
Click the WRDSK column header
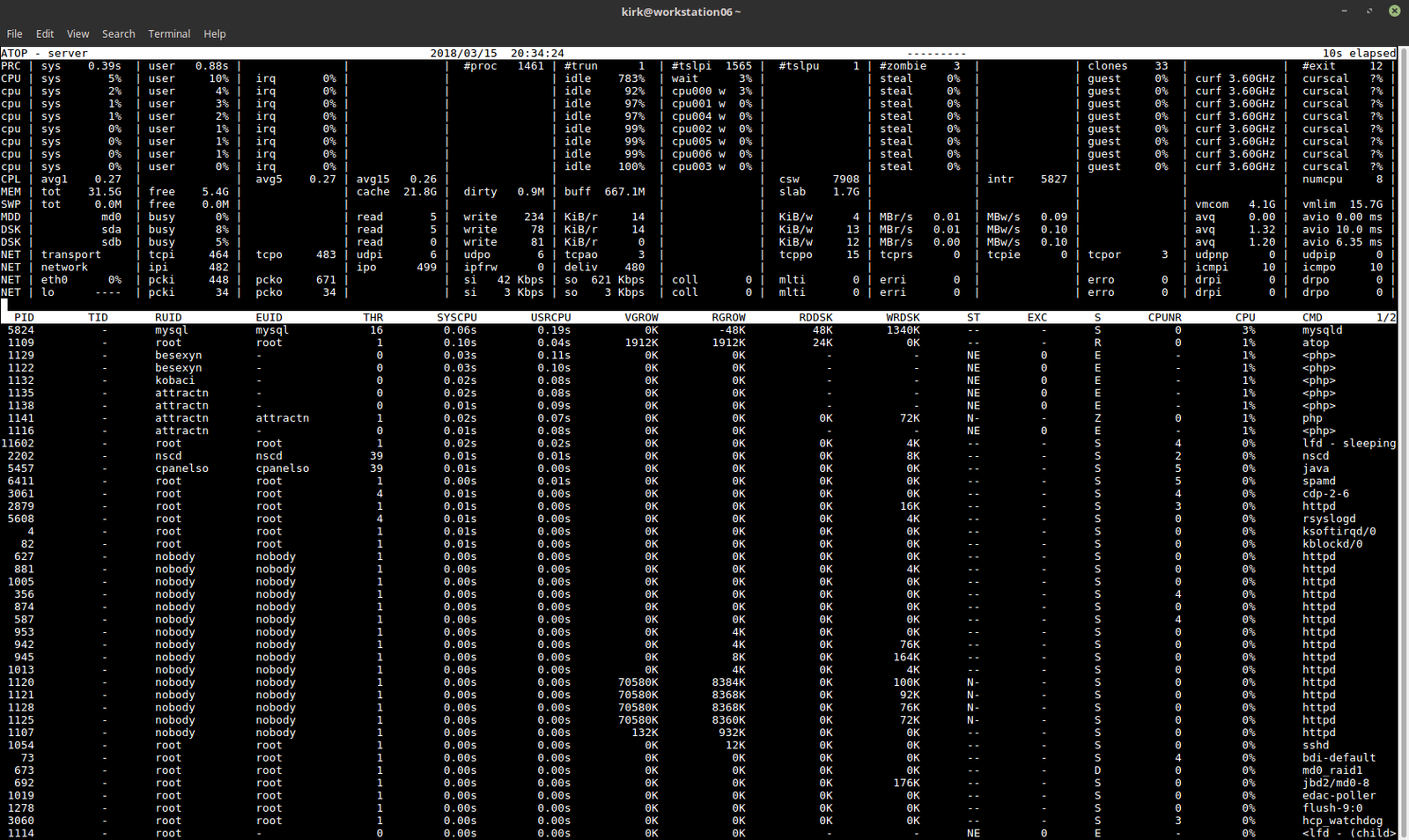(x=904, y=317)
